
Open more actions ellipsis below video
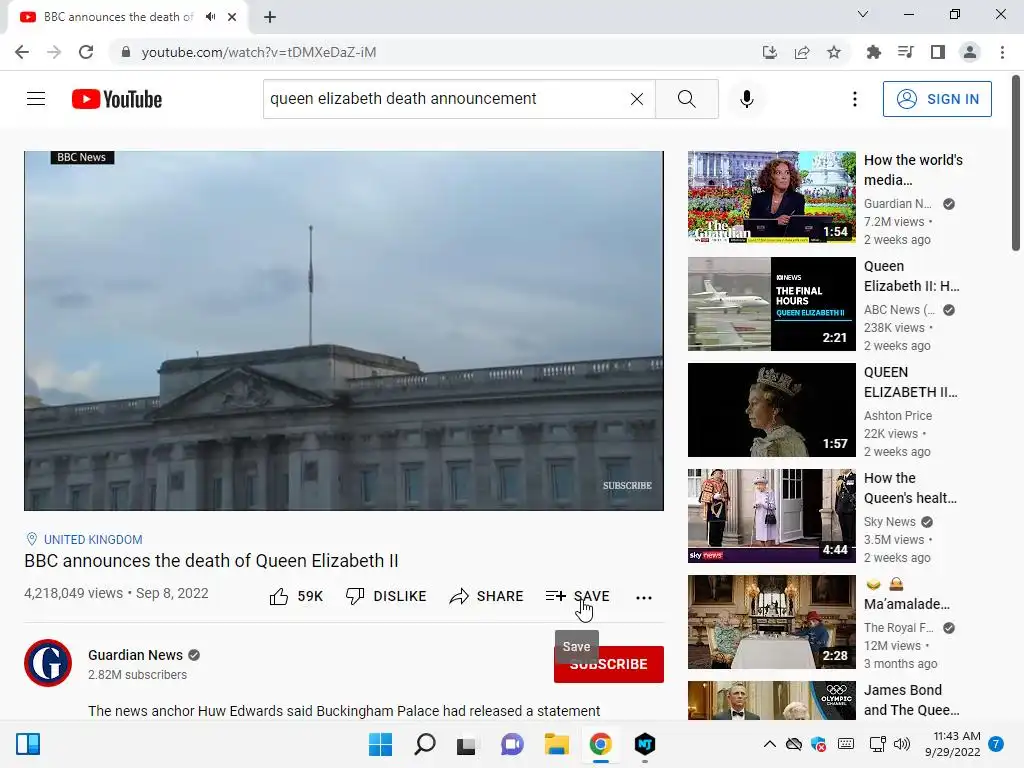[x=643, y=598]
